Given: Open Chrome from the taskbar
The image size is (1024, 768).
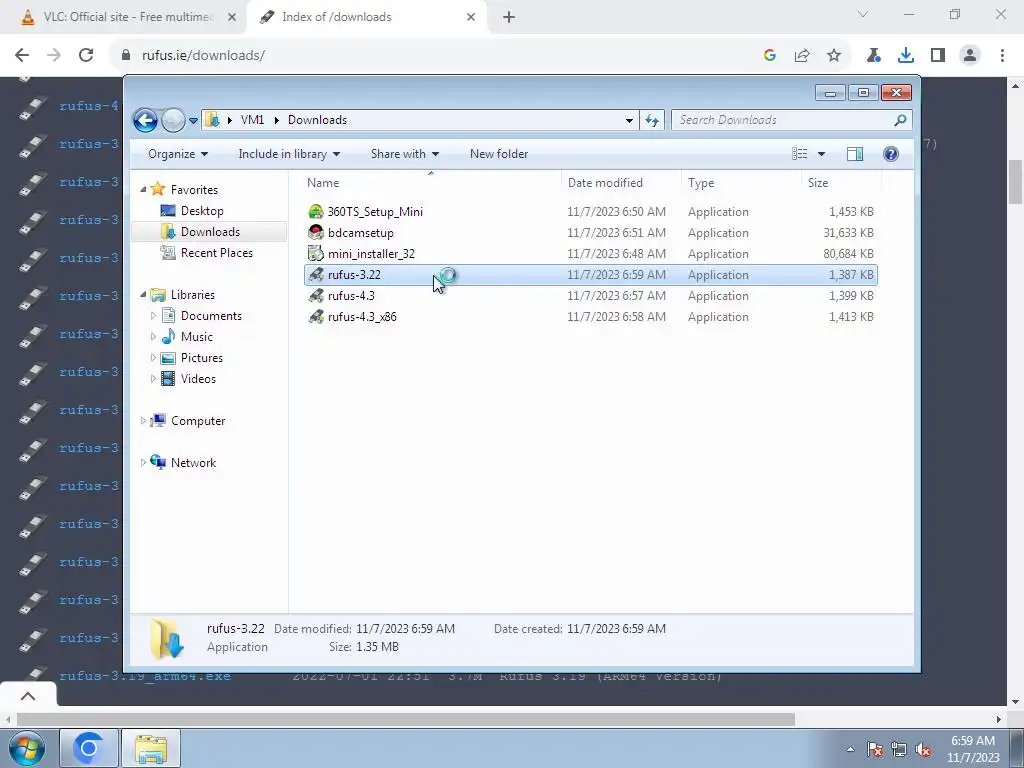Looking at the screenshot, I should 89,748.
